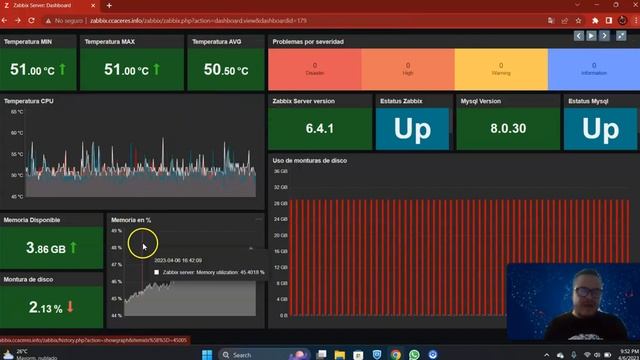The image size is (640, 360).
Task: Open Google Chrome from the taskbar
Action: pyautogui.click(x=396, y=355)
